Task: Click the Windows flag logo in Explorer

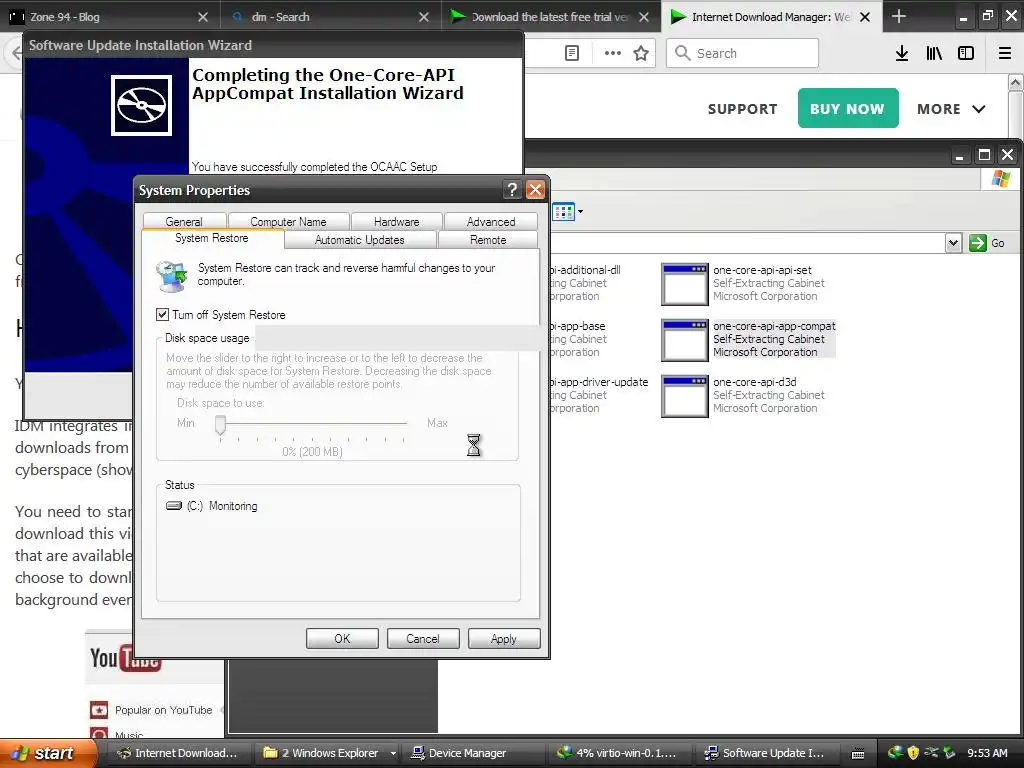Action: click(x=1000, y=179)
